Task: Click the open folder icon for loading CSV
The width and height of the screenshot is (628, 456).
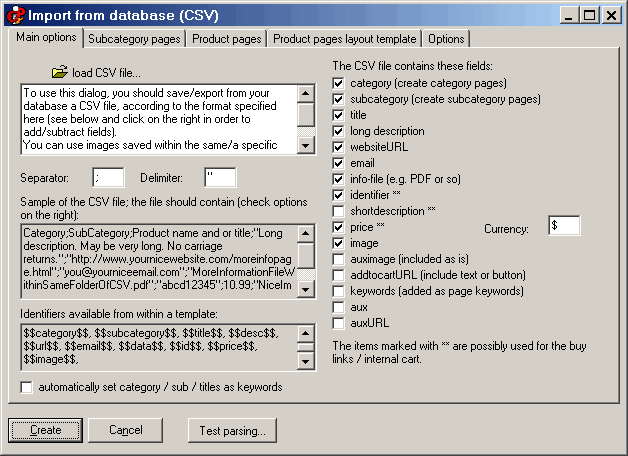Action: point(59,72)
